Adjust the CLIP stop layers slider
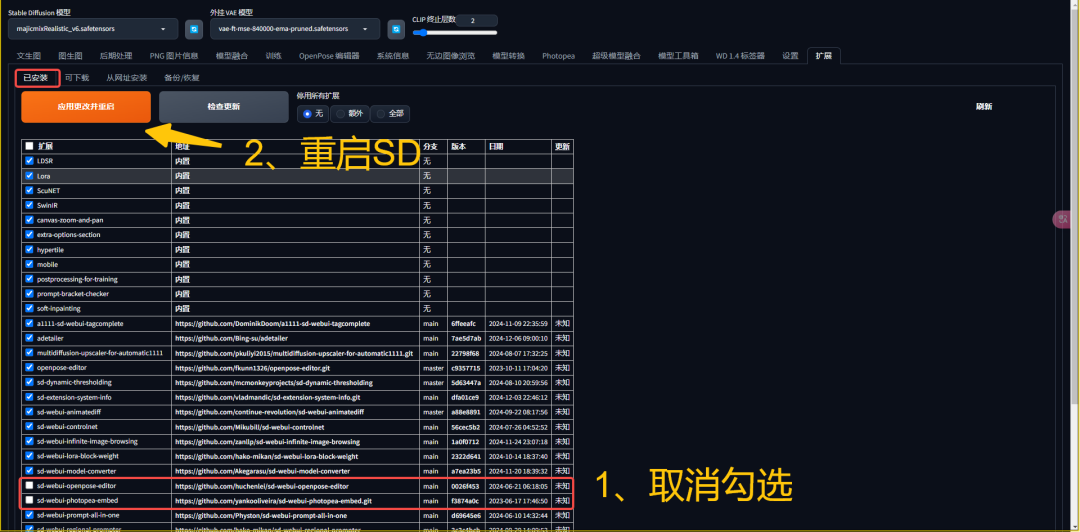 coord(455,33)
